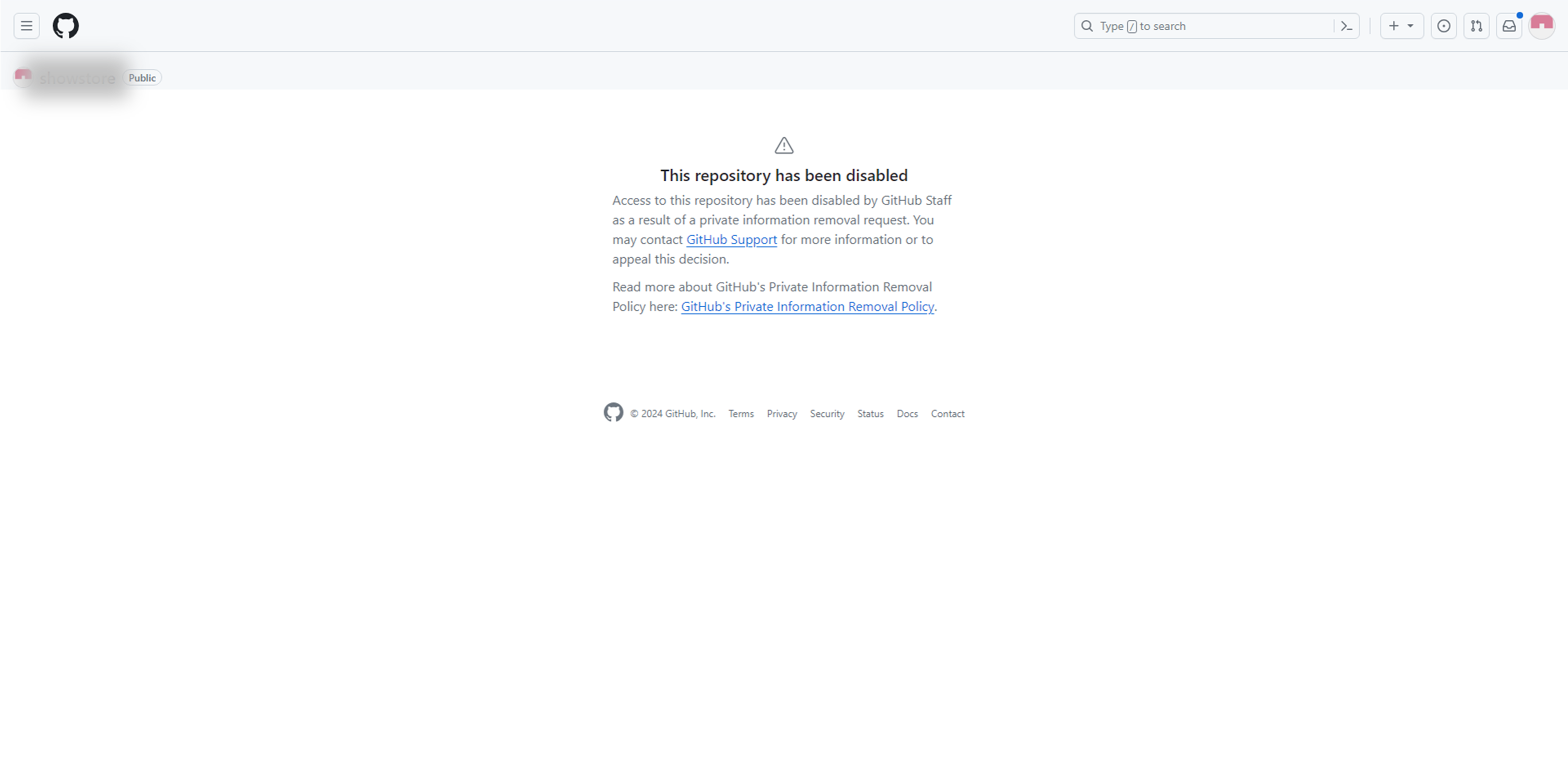
Task: Open the notifications inbox icon
Action: click(1509, 26)
